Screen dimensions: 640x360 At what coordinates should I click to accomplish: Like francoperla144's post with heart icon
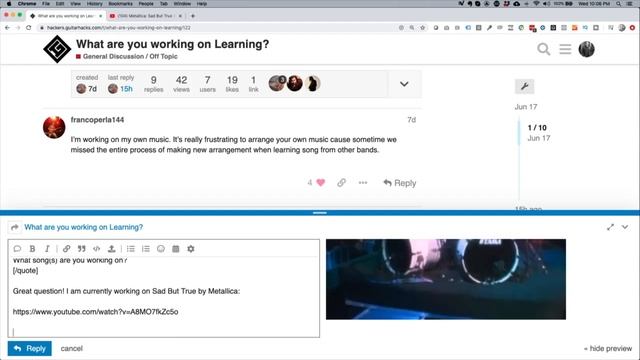(321, 182)
